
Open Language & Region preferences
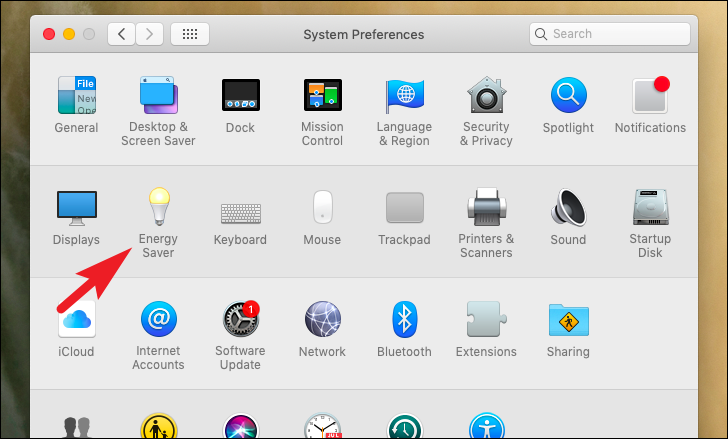pyautogui.click(x=404, y=95)
